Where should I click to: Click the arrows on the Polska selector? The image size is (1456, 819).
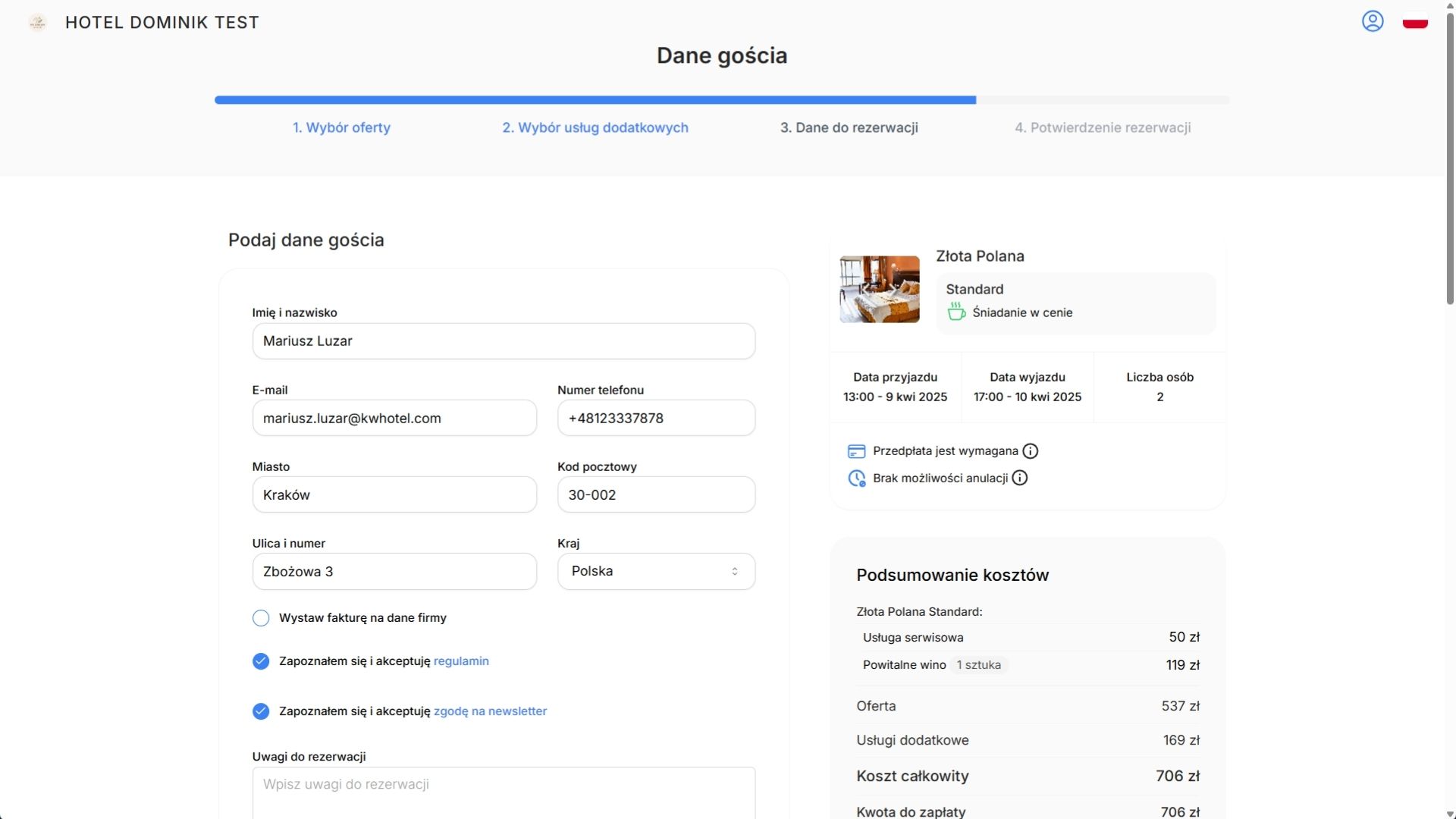[734, 571]
